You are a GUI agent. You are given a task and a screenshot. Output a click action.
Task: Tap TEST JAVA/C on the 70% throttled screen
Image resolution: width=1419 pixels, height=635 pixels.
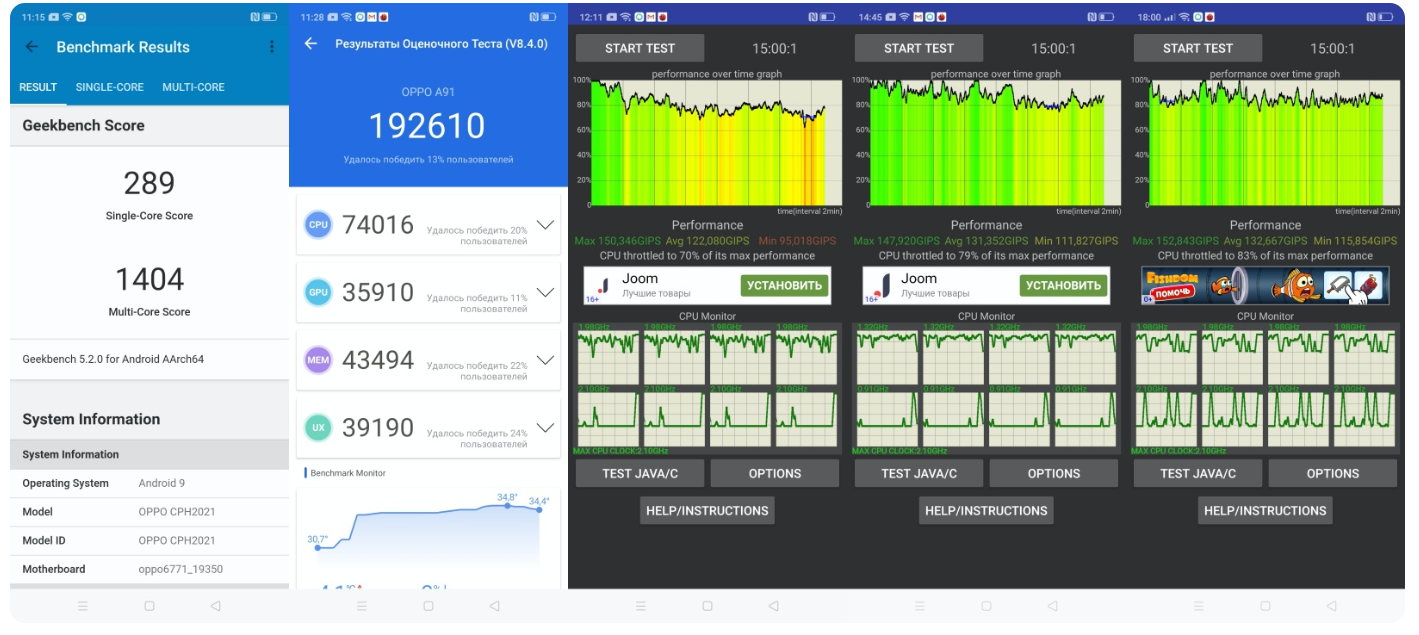(x=640, y=473)
